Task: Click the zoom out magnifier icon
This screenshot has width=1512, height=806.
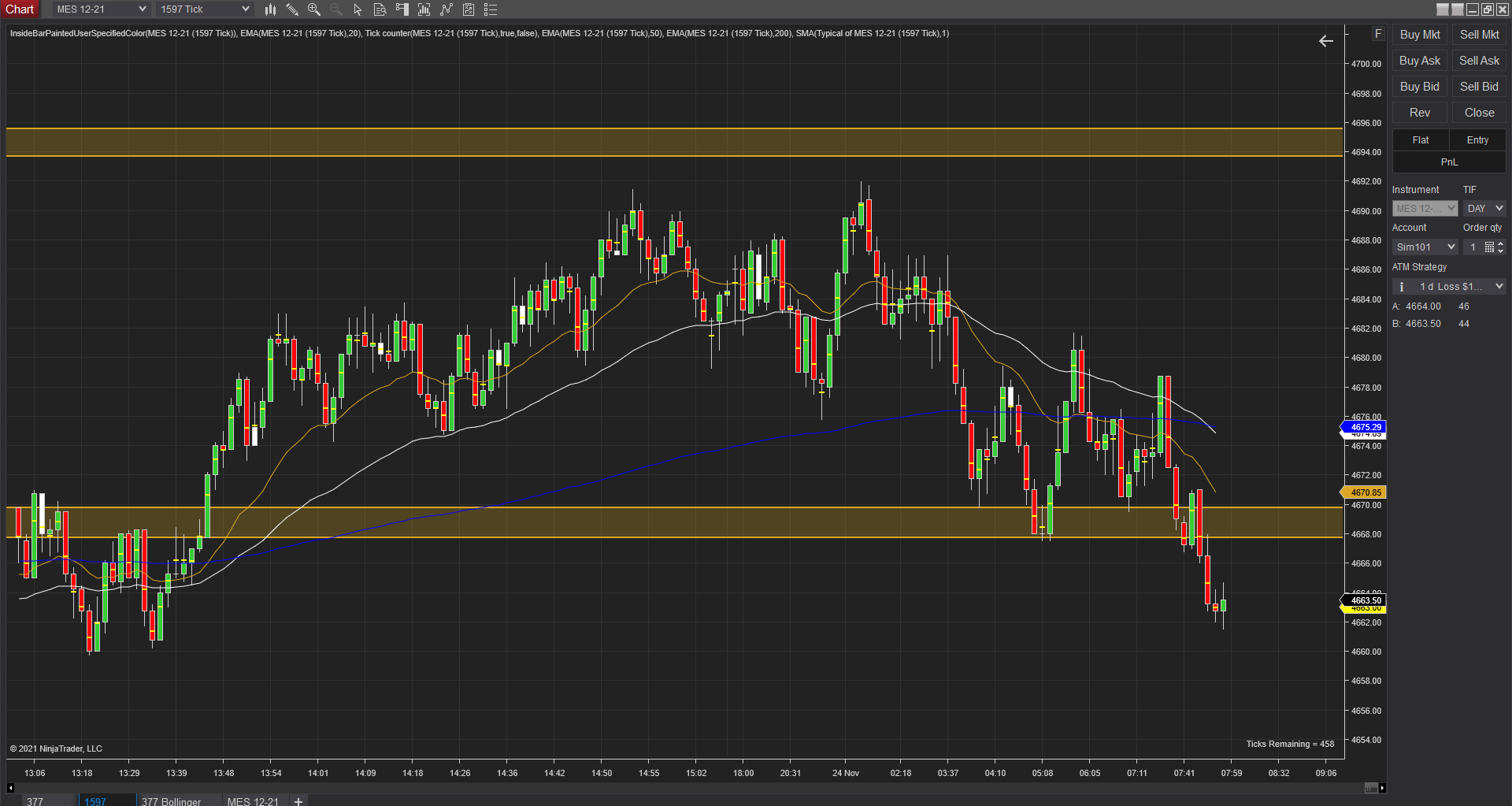Action: point(336,9)
